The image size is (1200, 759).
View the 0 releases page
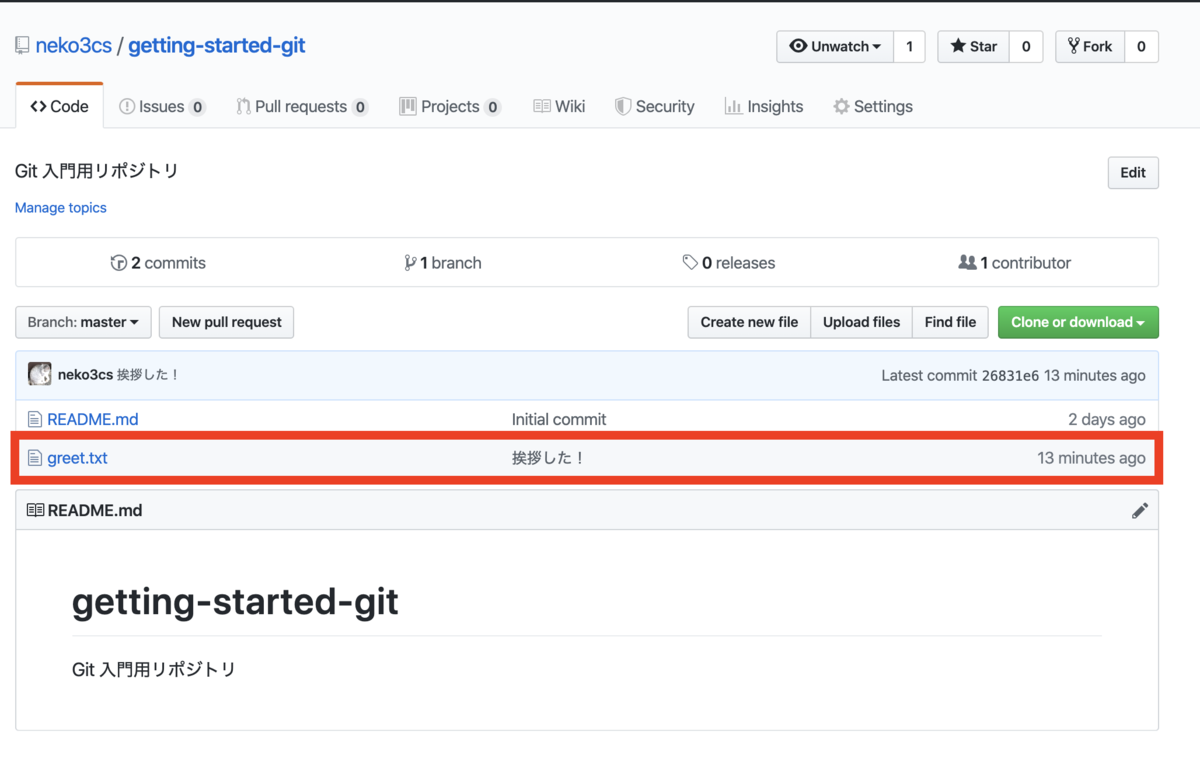[729, 263]
